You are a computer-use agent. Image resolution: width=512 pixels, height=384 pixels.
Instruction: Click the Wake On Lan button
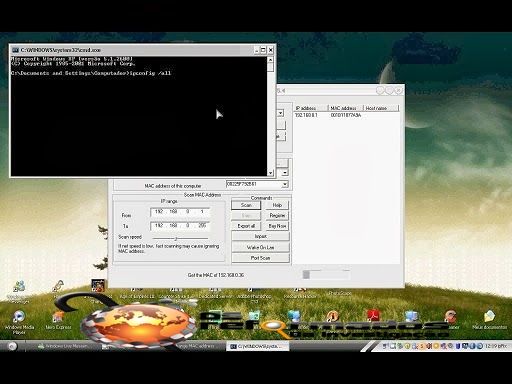[x=260, y=247]
